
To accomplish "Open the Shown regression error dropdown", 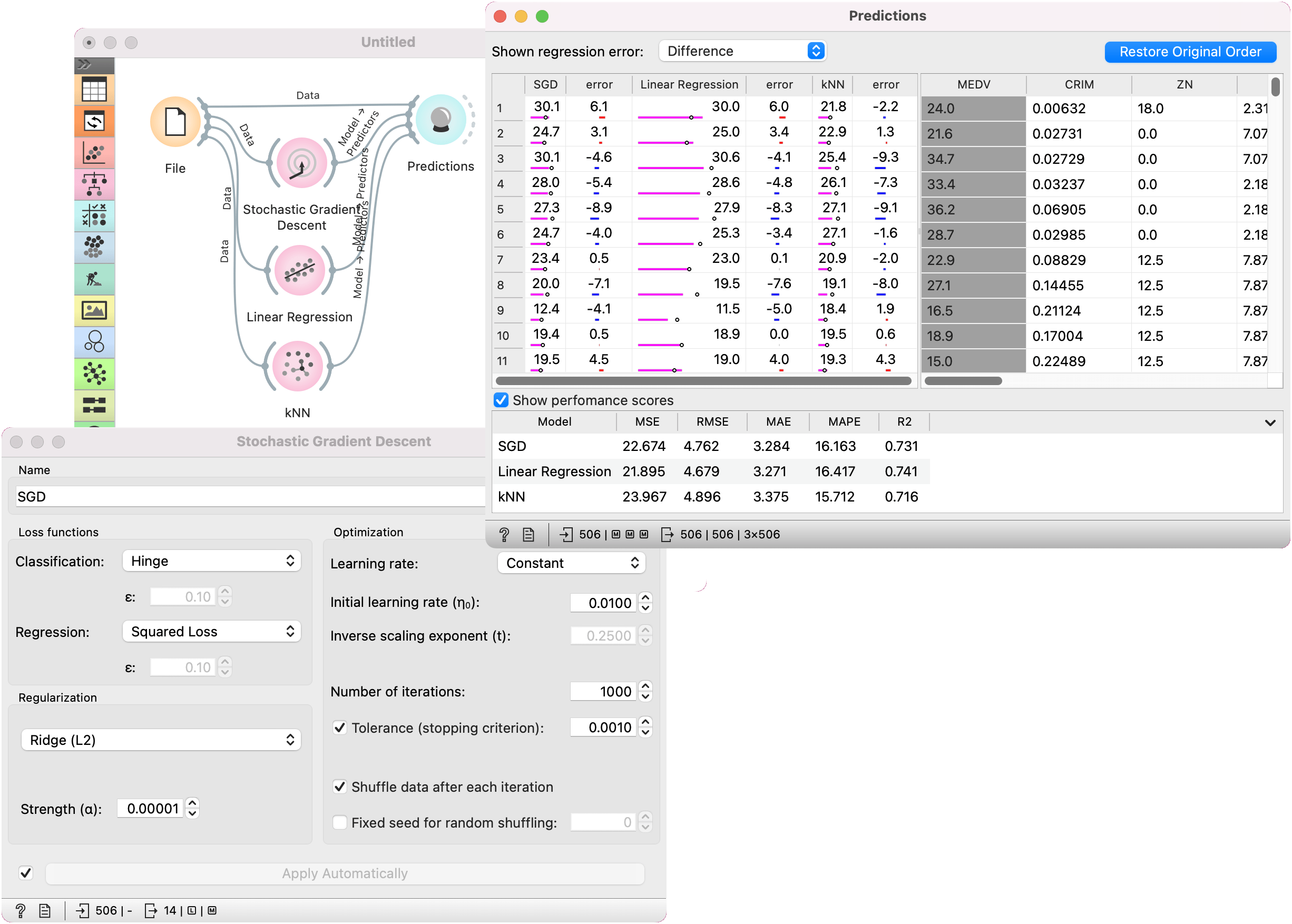I will 742,51.
